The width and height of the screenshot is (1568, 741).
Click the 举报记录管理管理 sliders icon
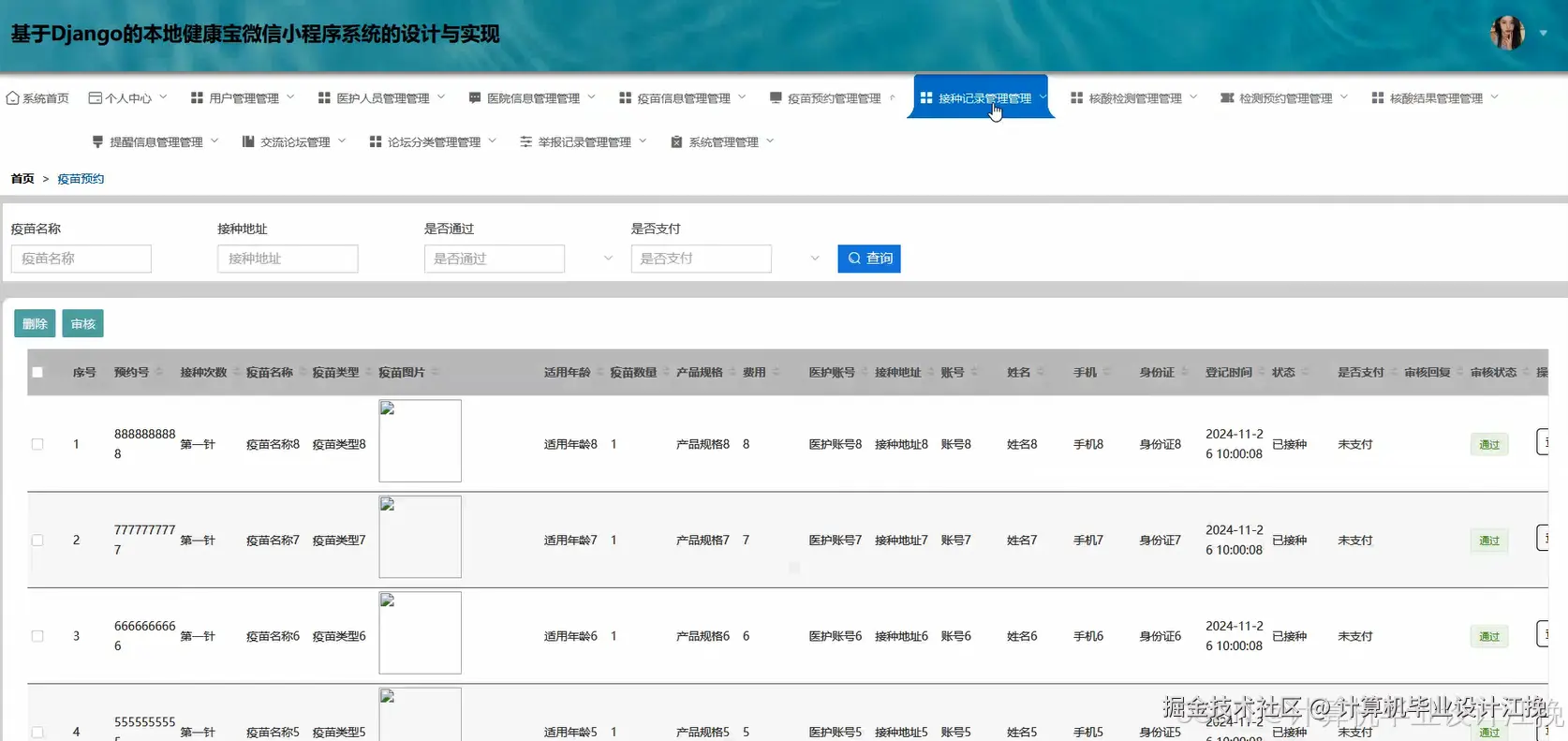point(526,142)
